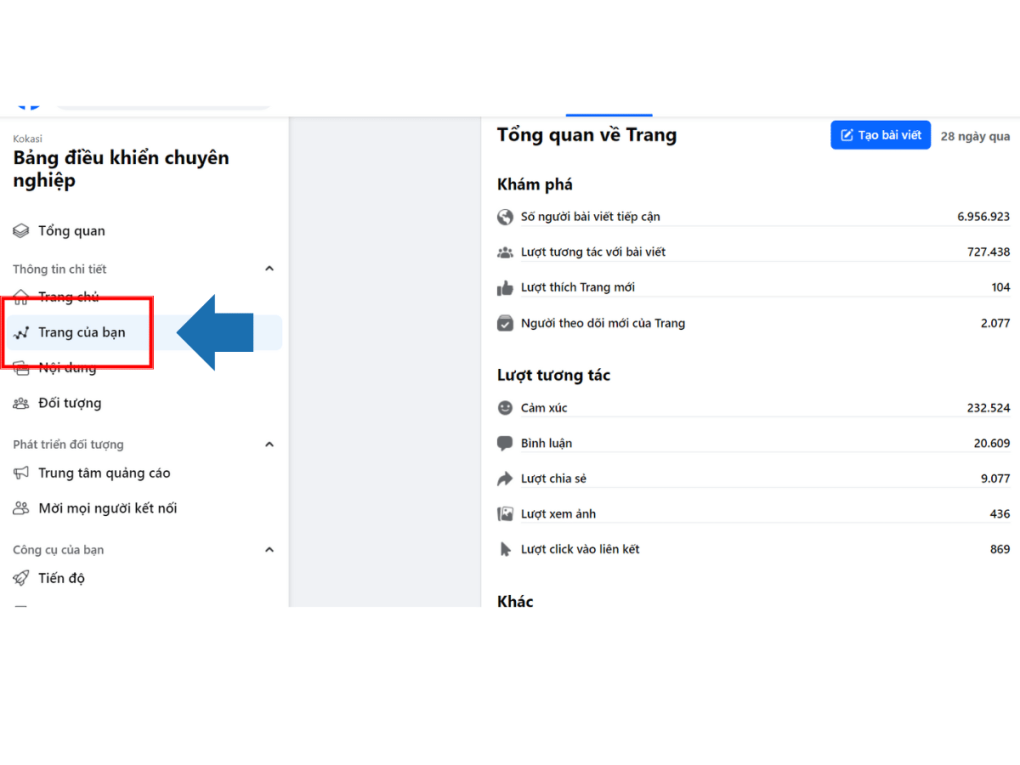Click the megaphone icon for Trung tâm quảng cáo

click(21, 473)
